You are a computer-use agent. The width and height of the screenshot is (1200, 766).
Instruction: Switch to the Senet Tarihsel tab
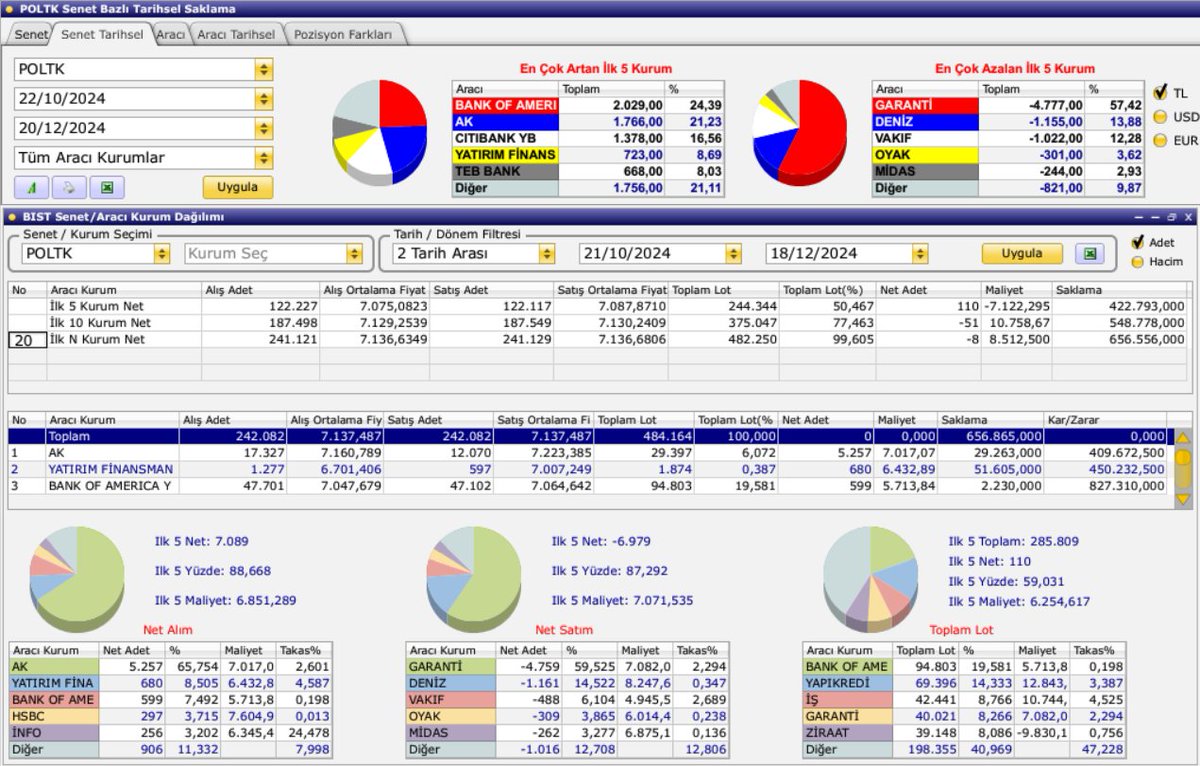click(102, 34)
